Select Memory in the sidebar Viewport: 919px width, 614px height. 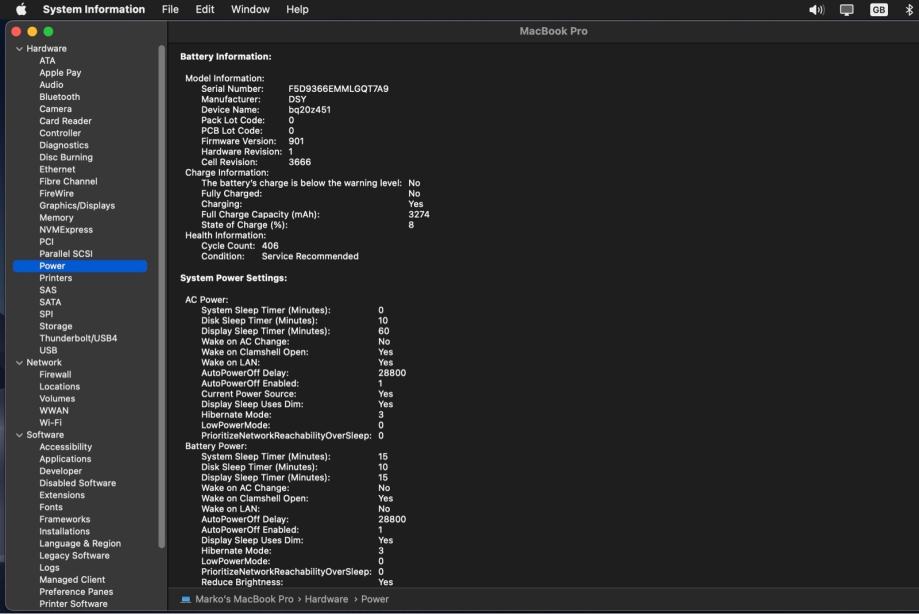(56, 217)
